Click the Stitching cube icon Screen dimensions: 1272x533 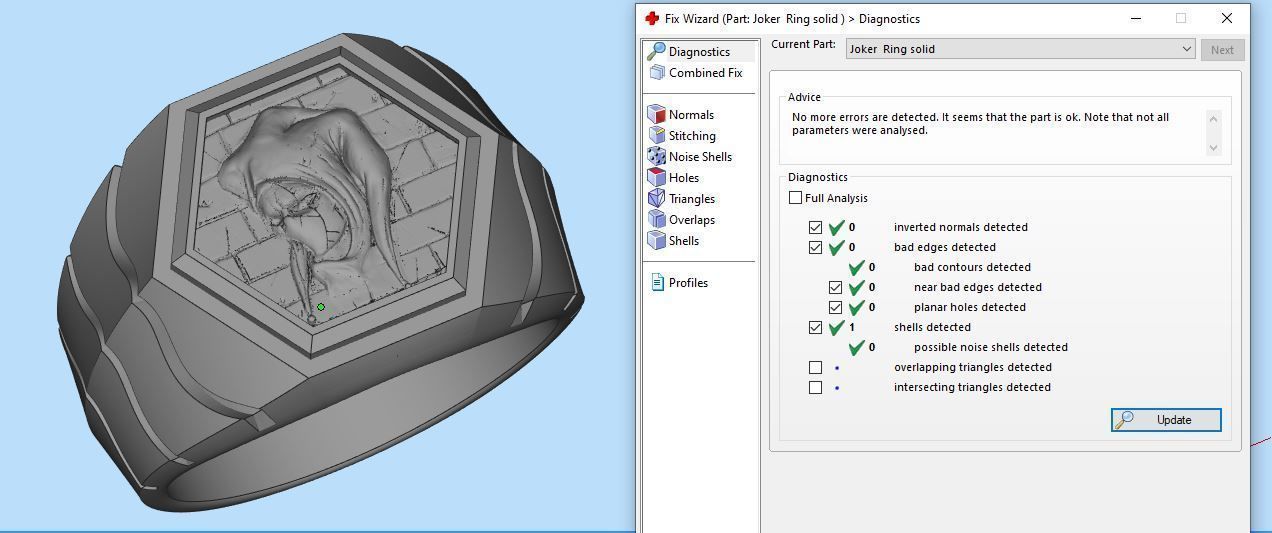pyautogui.click(x=656, y=135)
